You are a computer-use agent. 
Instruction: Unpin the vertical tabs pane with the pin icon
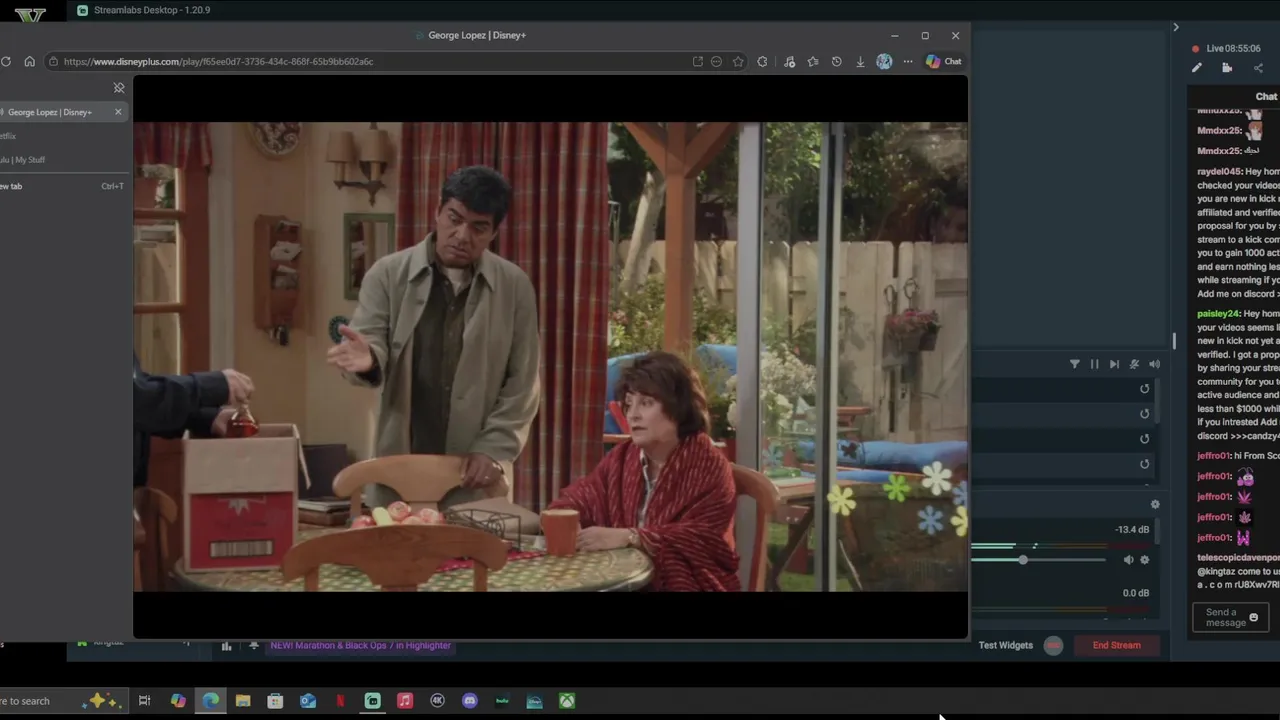[119, 88]
